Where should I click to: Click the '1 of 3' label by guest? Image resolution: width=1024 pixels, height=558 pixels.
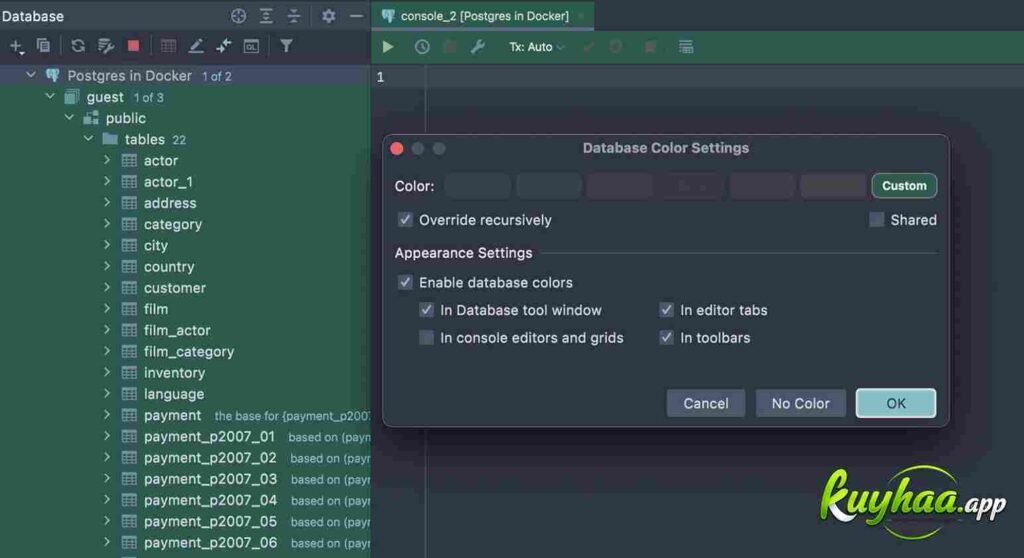[x=149, y=98]
